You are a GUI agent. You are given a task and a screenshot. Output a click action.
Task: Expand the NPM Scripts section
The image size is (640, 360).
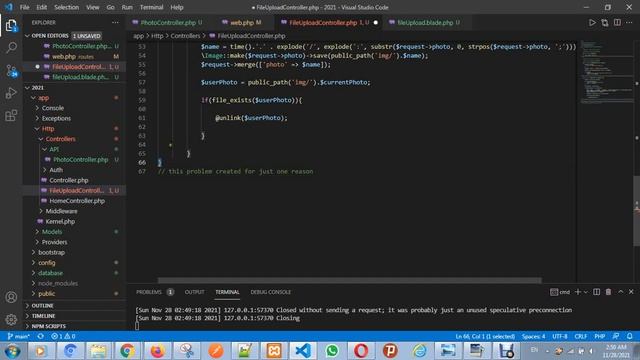pos(75,326)
